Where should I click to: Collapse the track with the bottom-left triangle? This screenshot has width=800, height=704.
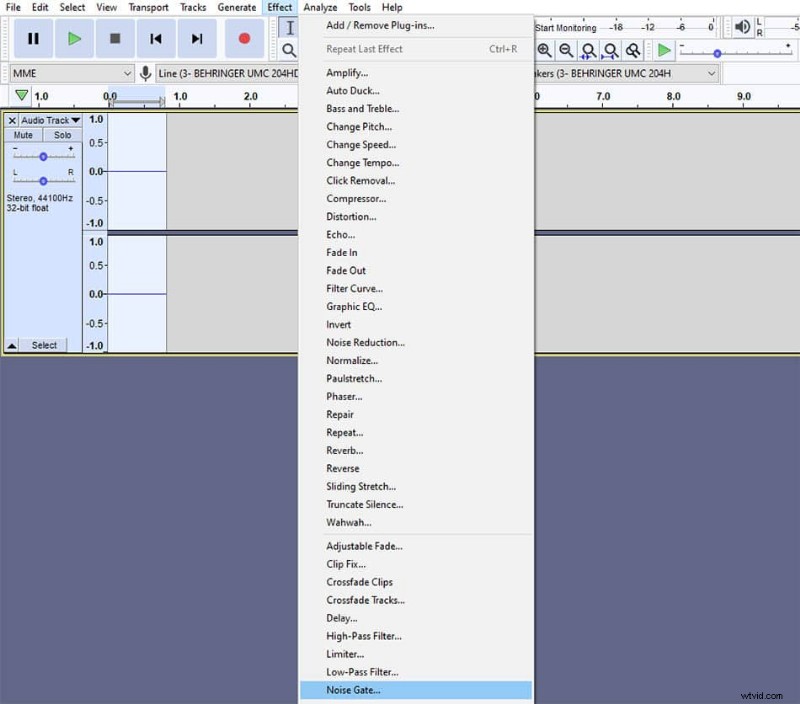pos(13,344)
